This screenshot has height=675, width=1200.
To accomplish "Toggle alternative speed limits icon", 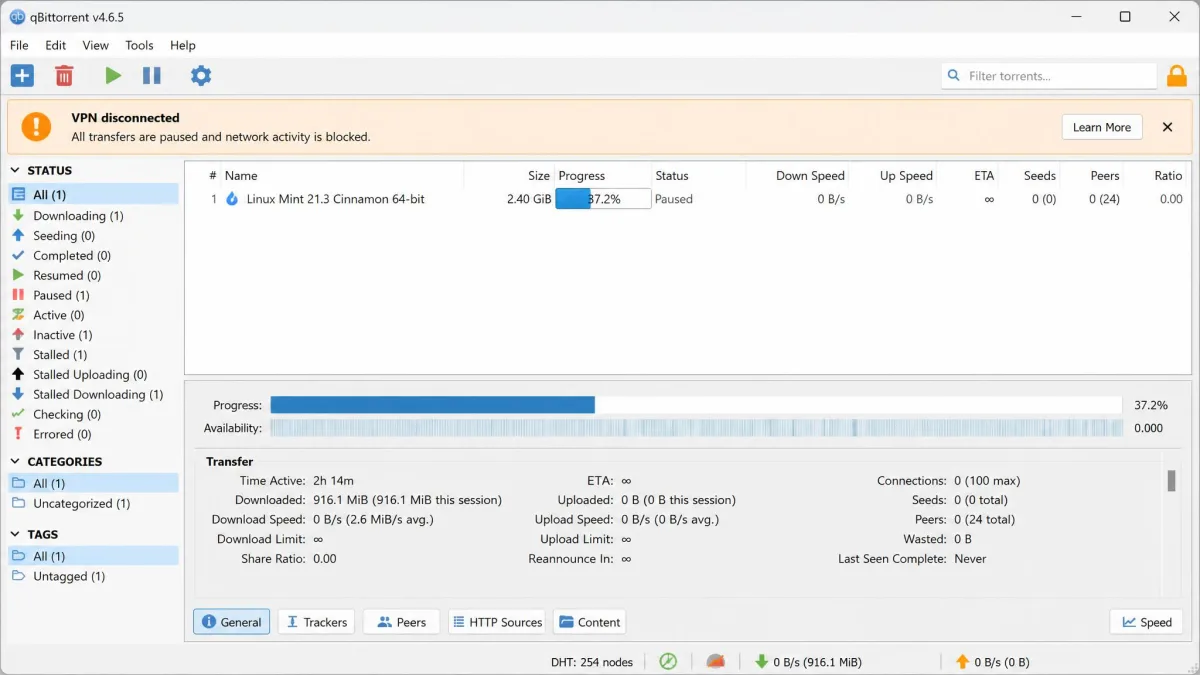I will [x=715, y=661].
